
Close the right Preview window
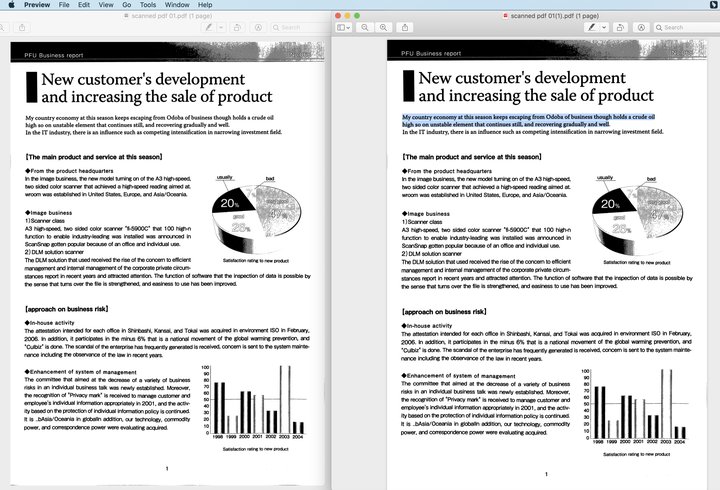tap(338, 16)
